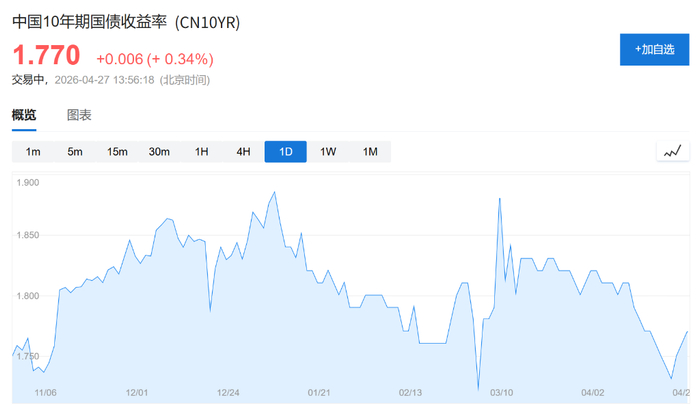Click the 中国10年期国债收益率 (CN10YR) title

[126, 22]
